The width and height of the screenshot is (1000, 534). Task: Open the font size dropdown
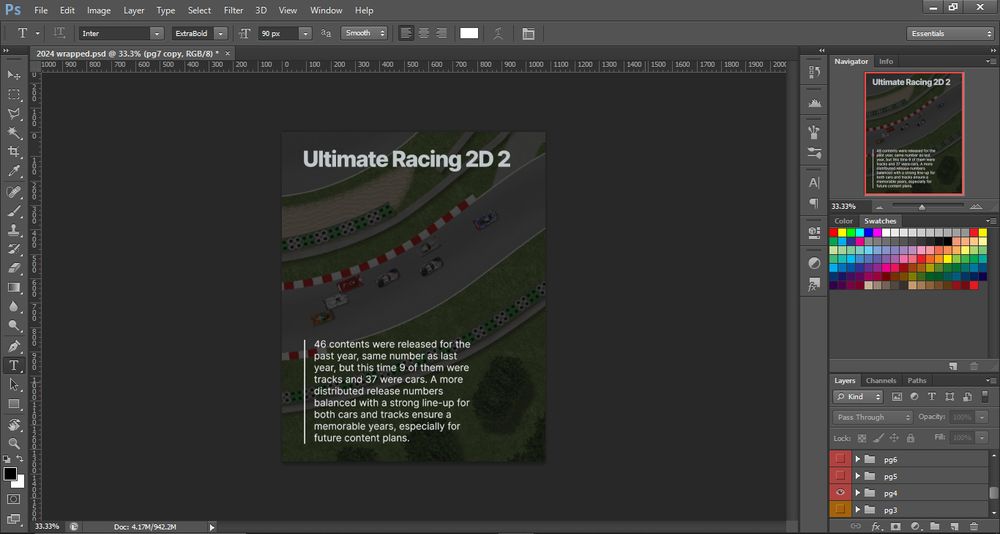(305, 34)
